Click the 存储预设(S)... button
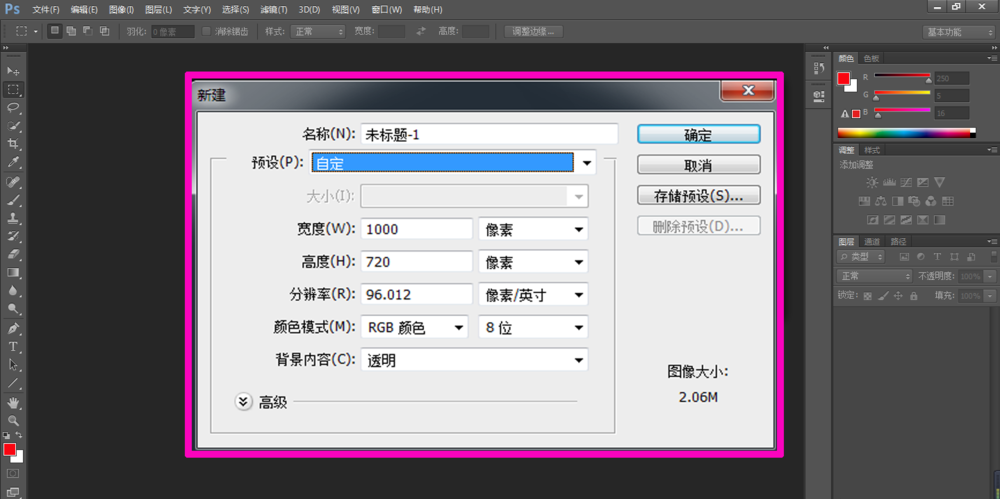Screen dimensions: 1000x499 point(698,195)
